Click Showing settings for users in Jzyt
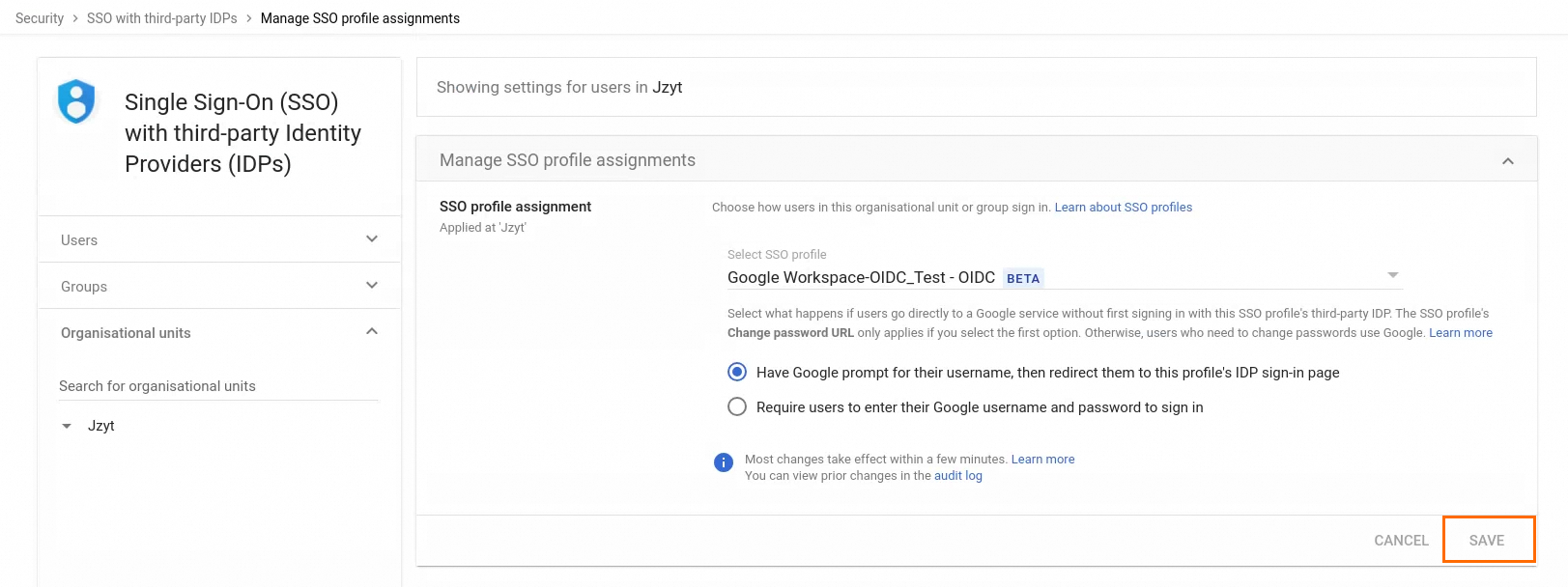1568x587 pixels. (559, 87)
